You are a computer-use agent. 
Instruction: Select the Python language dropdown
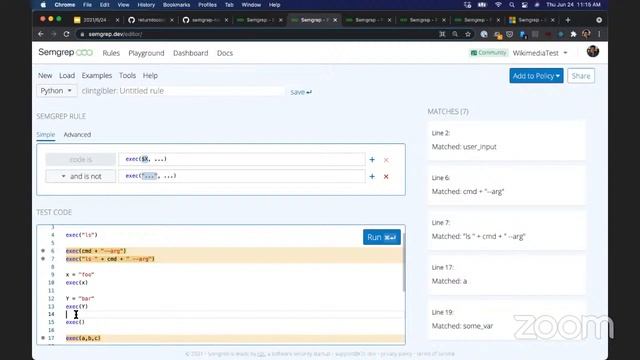click(x=56, y=91)
